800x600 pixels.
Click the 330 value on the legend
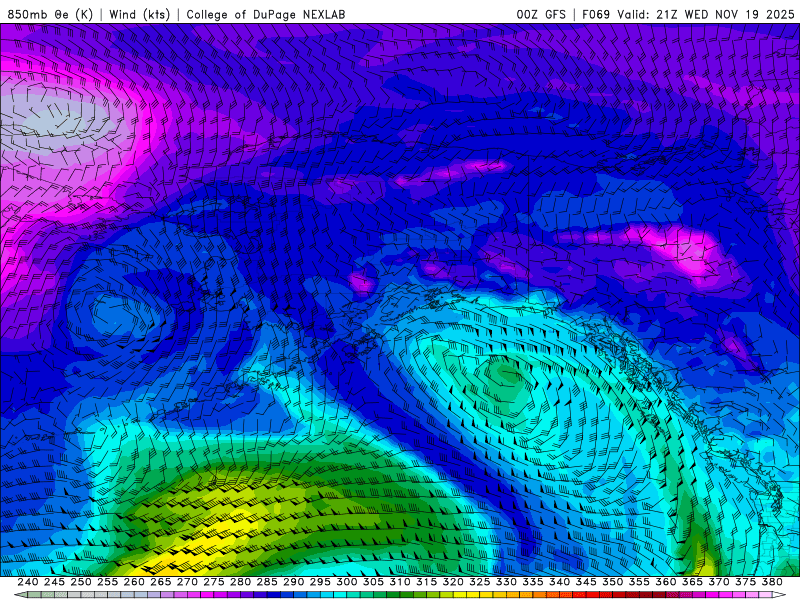(x=506, y=582)
